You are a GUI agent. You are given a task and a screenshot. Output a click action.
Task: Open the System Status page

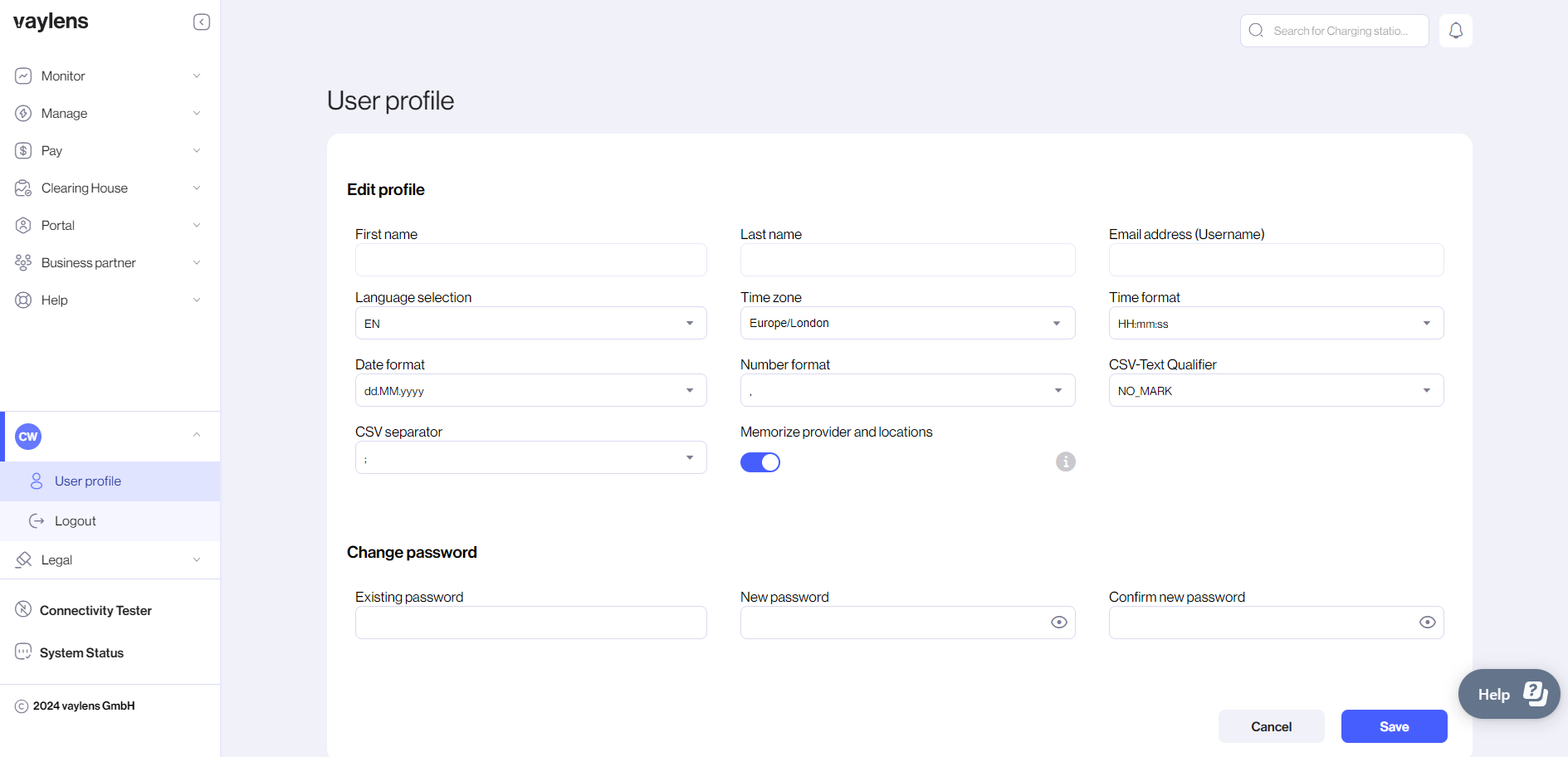(81, 652)
